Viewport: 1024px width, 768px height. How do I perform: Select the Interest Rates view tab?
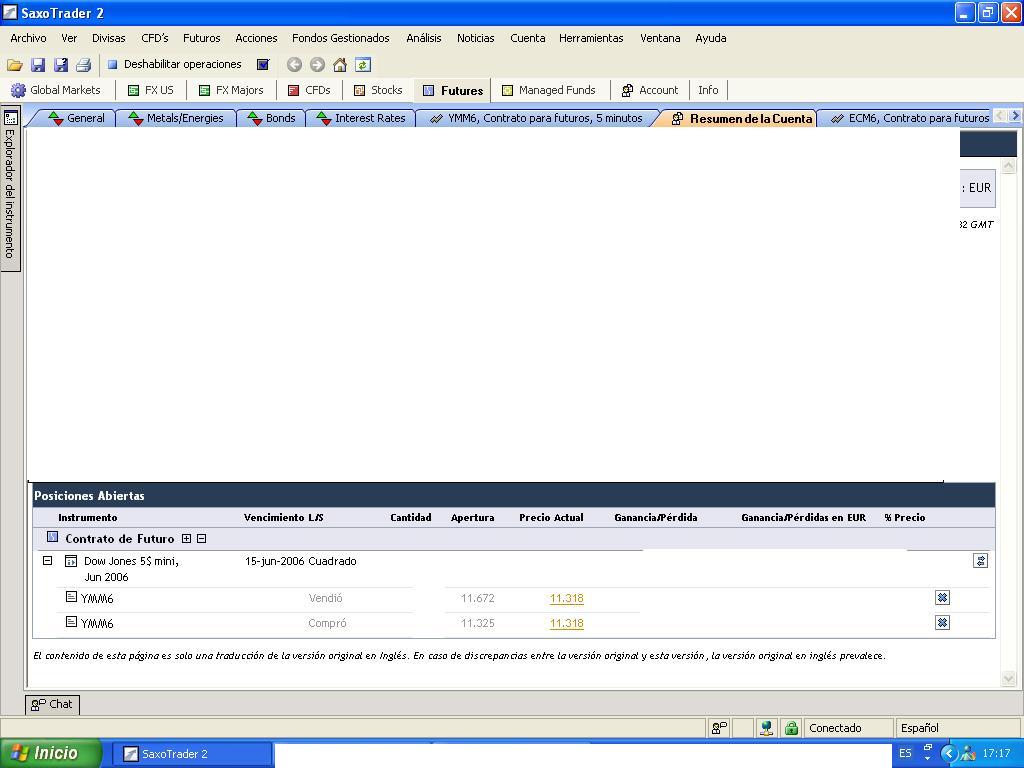coord(361,118)
